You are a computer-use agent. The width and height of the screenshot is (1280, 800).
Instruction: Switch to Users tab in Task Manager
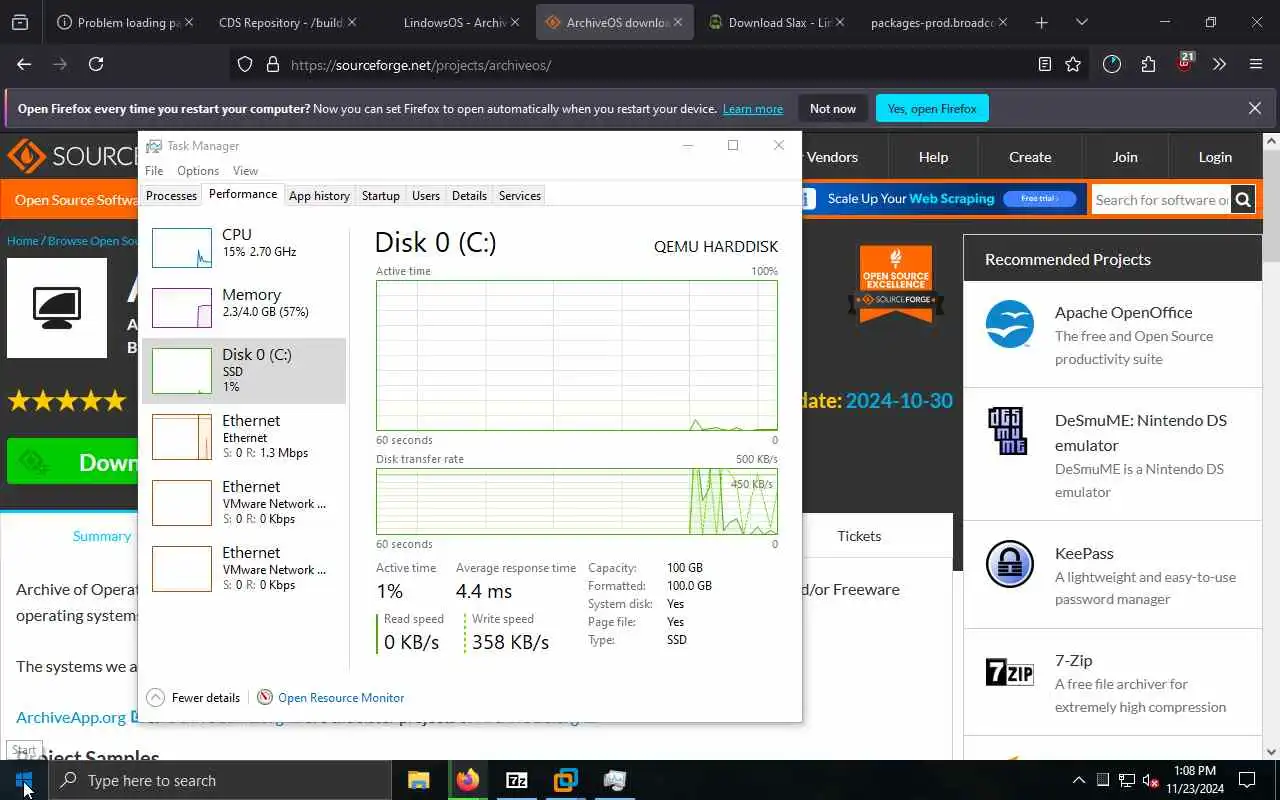(426, 196)
